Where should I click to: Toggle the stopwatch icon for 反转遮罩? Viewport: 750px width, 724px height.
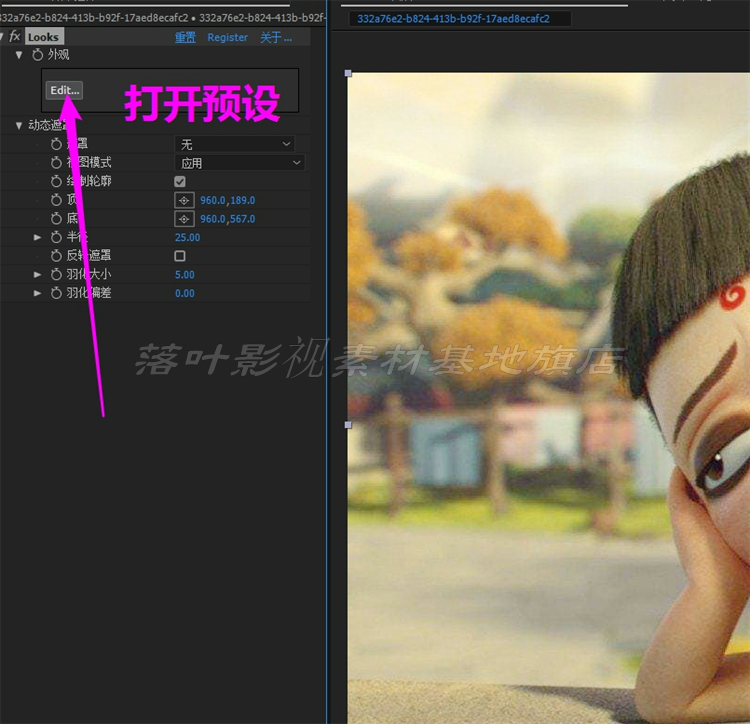click(x=56, y=256)
